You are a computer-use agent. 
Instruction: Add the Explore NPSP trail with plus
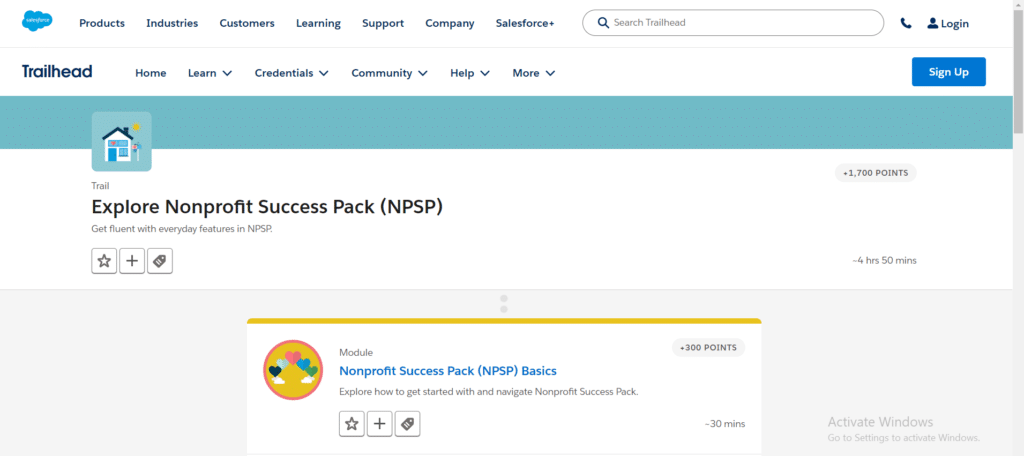(x=132, y=261)
